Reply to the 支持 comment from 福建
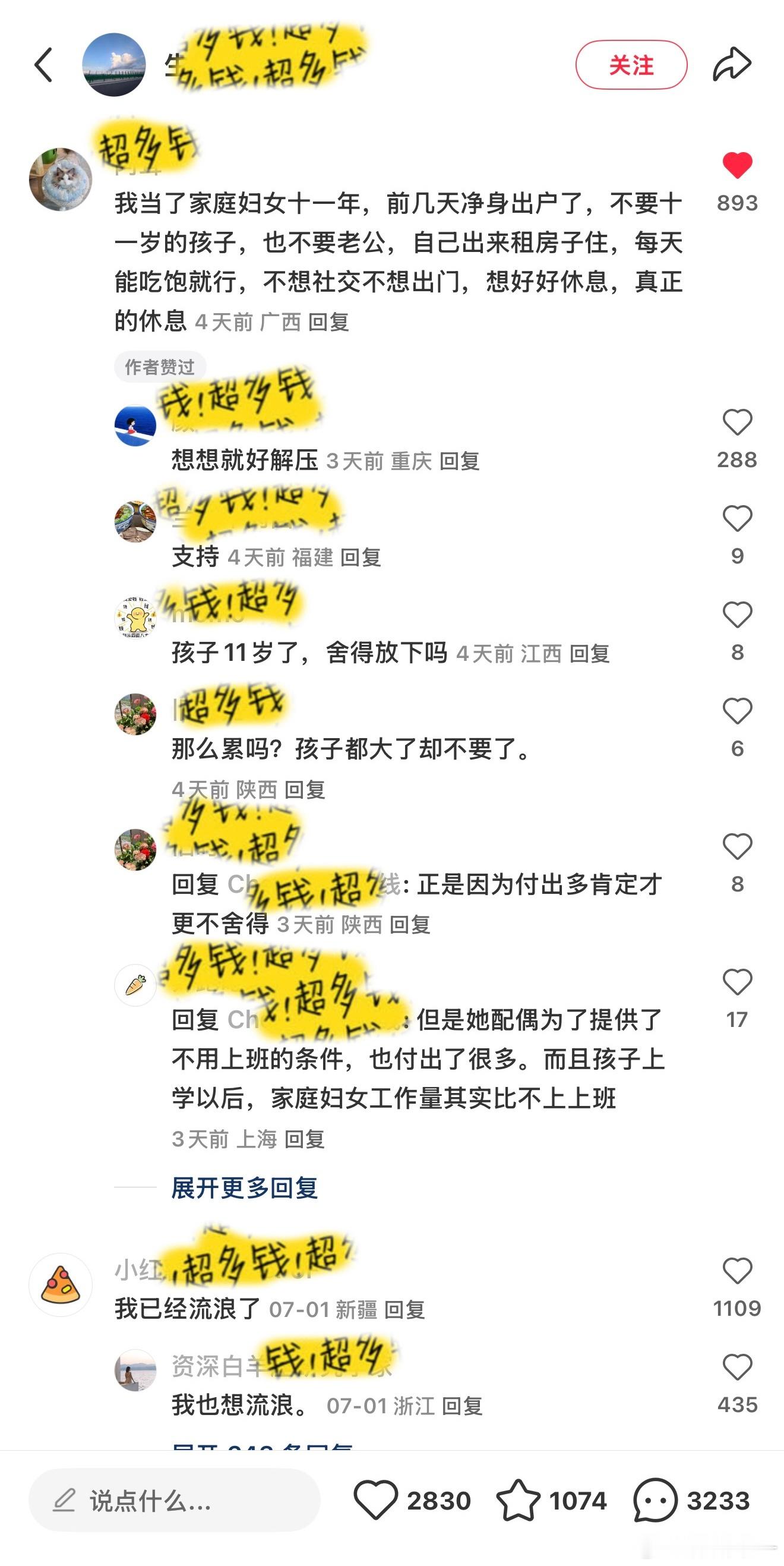 361,557
